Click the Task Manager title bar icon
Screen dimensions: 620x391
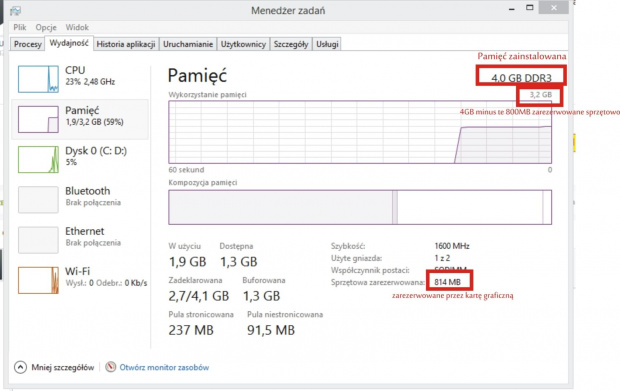[x=15, y=11]
